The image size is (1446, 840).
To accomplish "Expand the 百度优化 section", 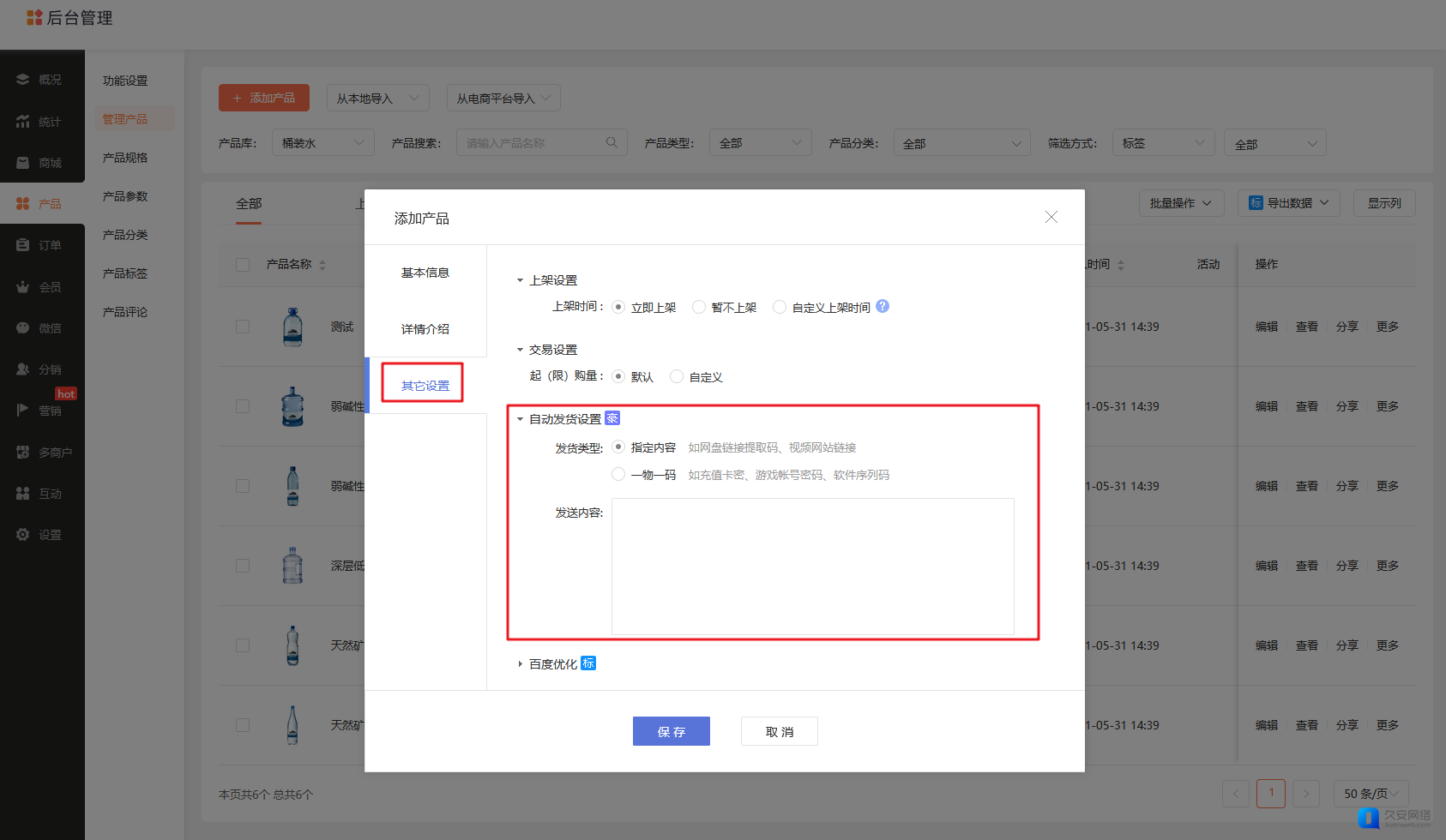I will click(520, 664).
